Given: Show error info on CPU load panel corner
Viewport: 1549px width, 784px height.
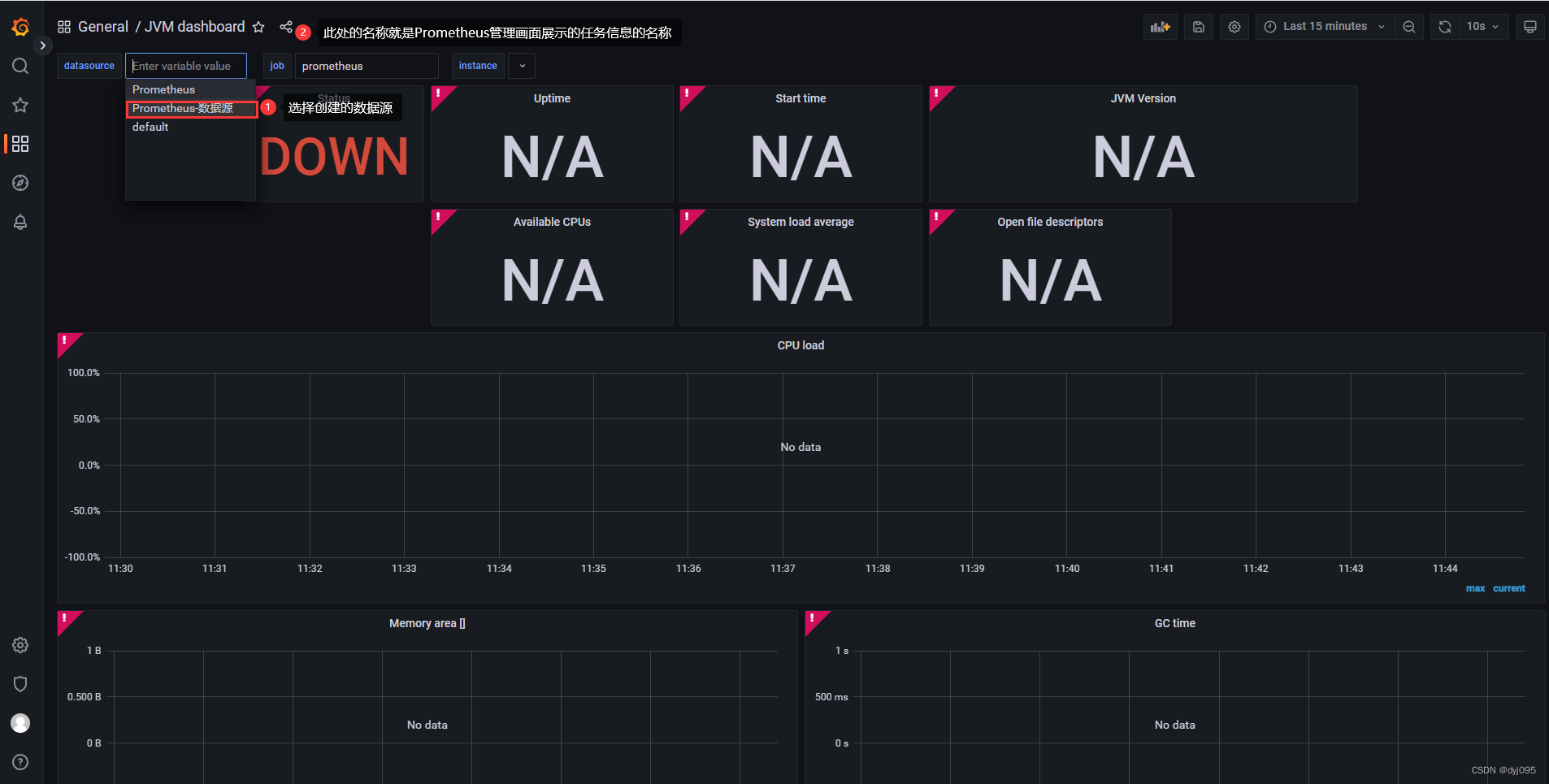Looking at the screenshot, I should (x=66, y=341).
